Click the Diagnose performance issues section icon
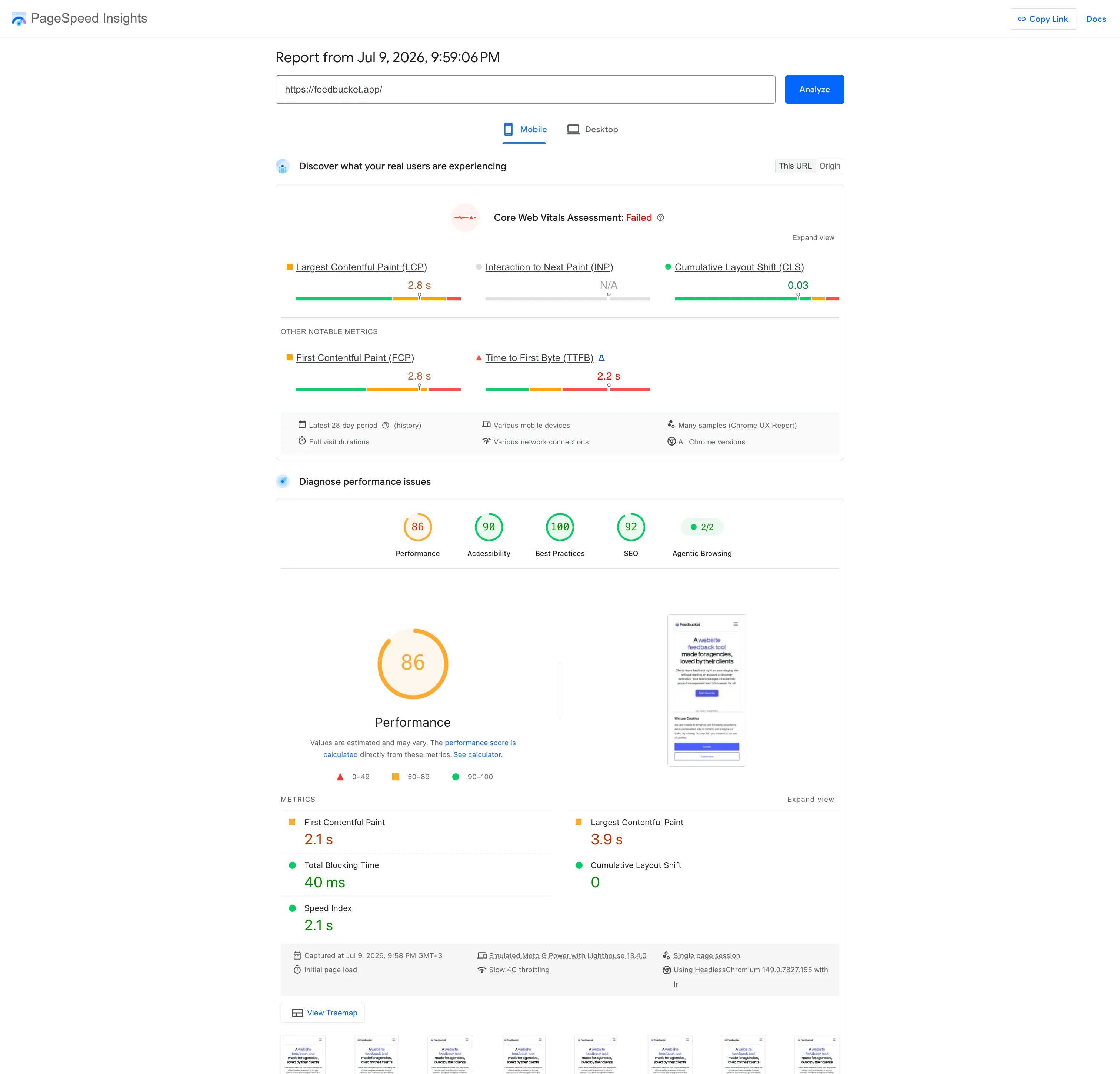Image resolution: width=1120 pixels, height=1074 pixels. (x=282, y=481)
